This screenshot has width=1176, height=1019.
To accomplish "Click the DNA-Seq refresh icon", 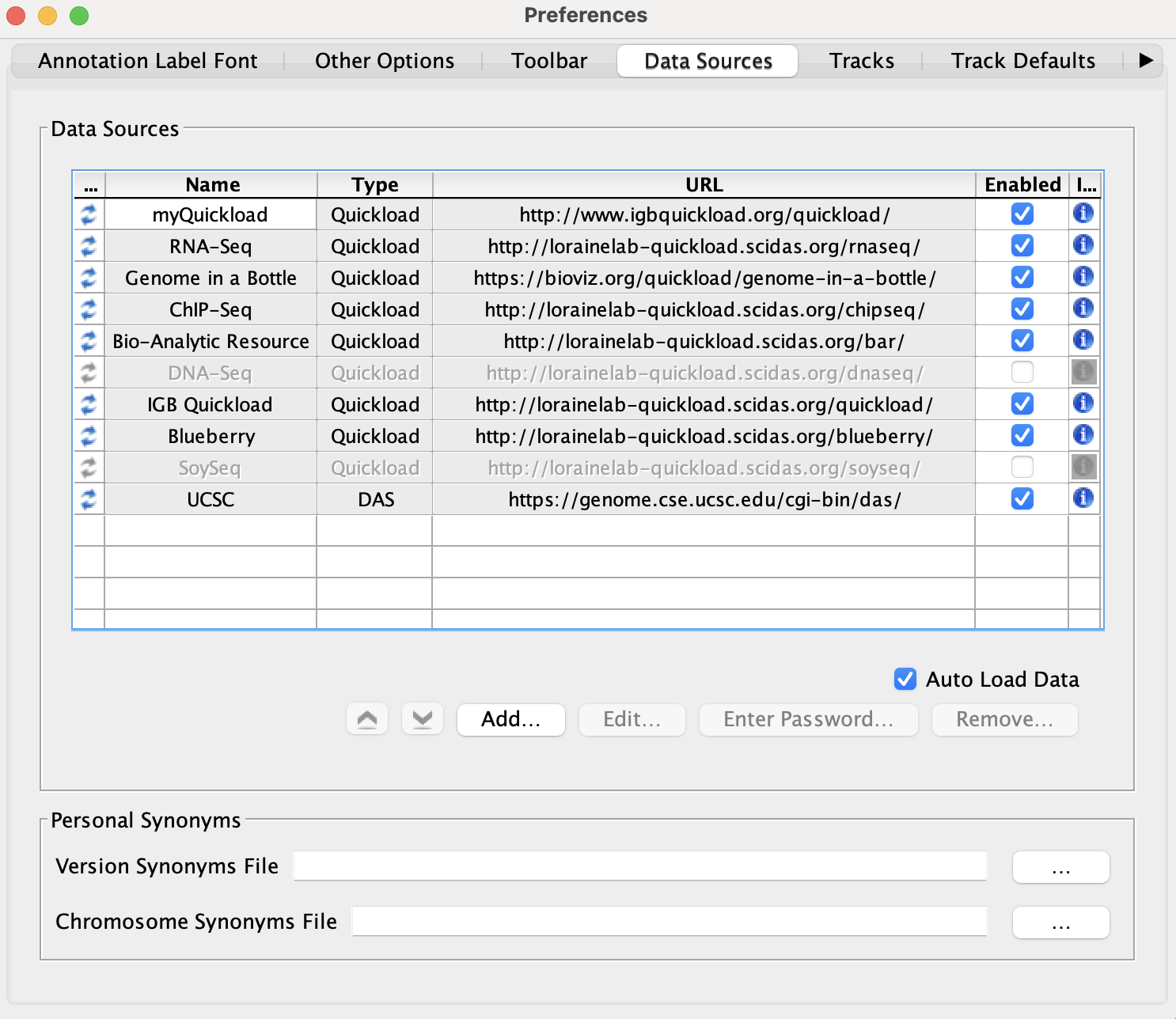I will point(89,373).
